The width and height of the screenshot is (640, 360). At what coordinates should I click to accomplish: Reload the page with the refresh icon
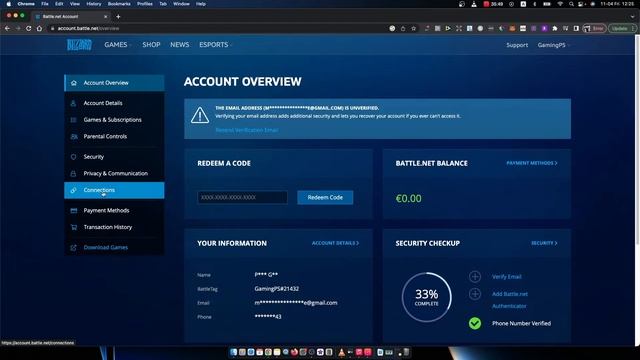[29, 29]
